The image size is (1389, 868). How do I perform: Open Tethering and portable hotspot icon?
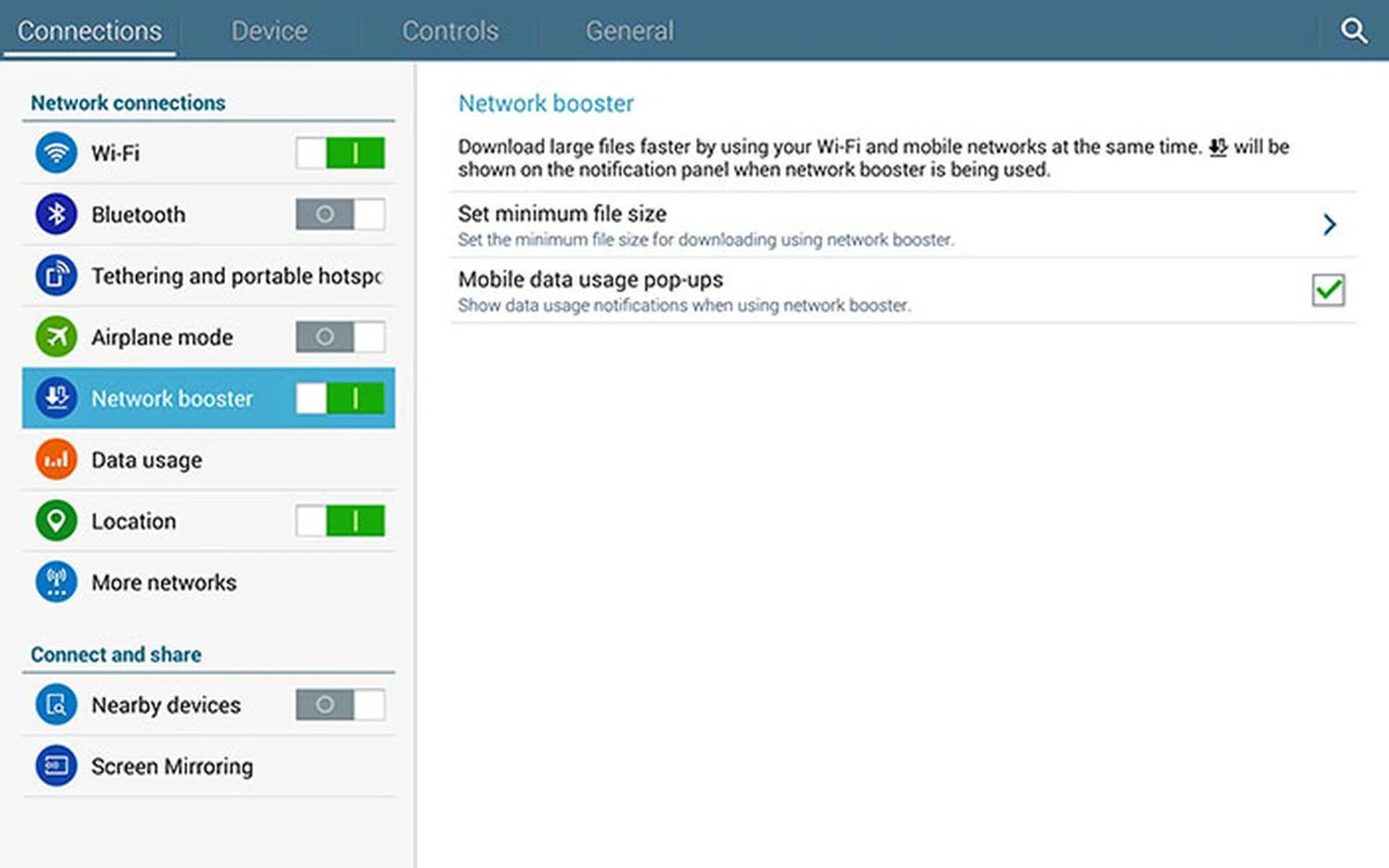click(x=56, y=276)
